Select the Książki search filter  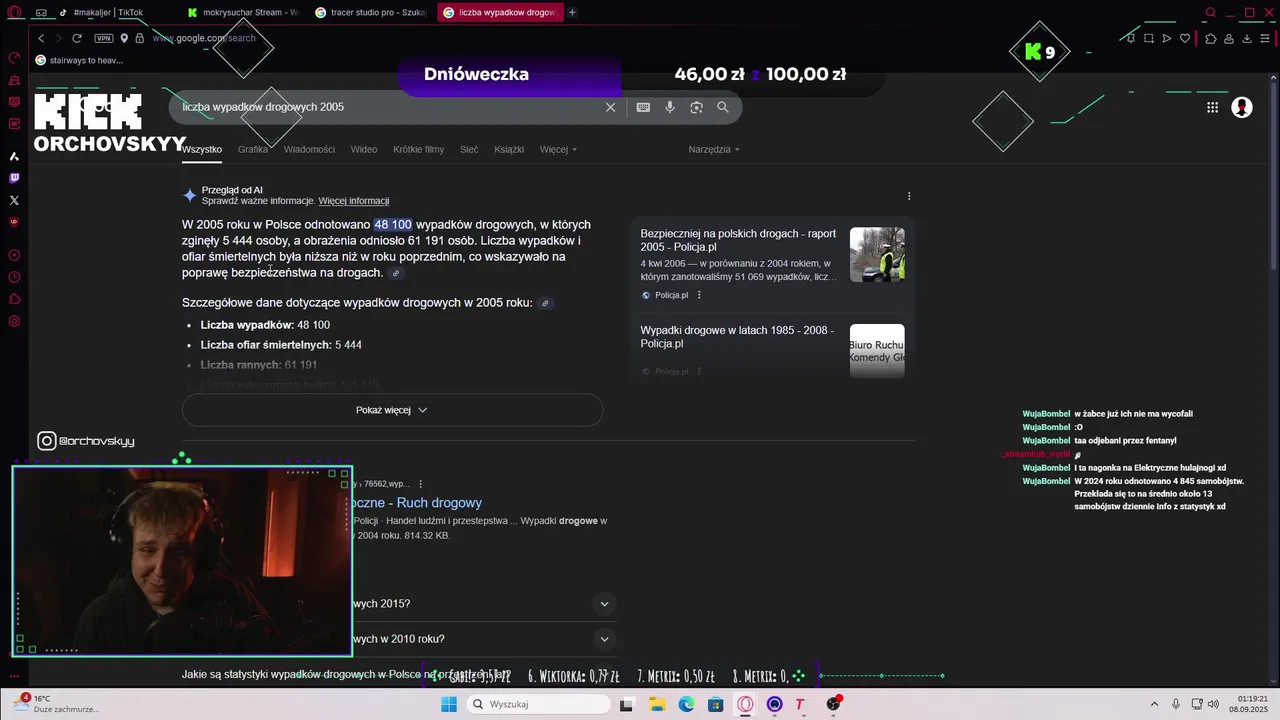509,149
